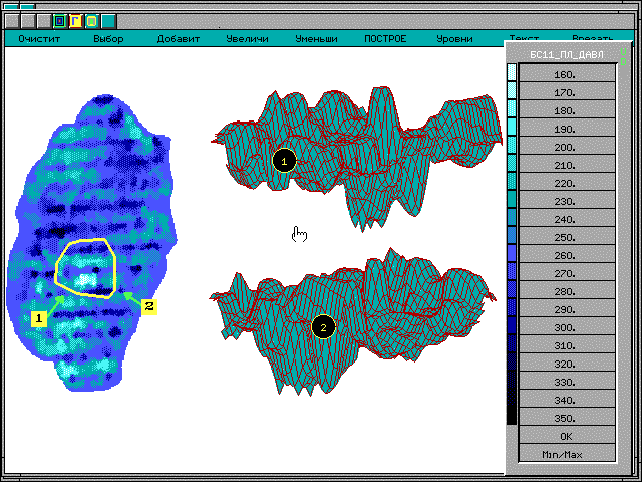Click the plain teal toolbar button

click(108, 20)
